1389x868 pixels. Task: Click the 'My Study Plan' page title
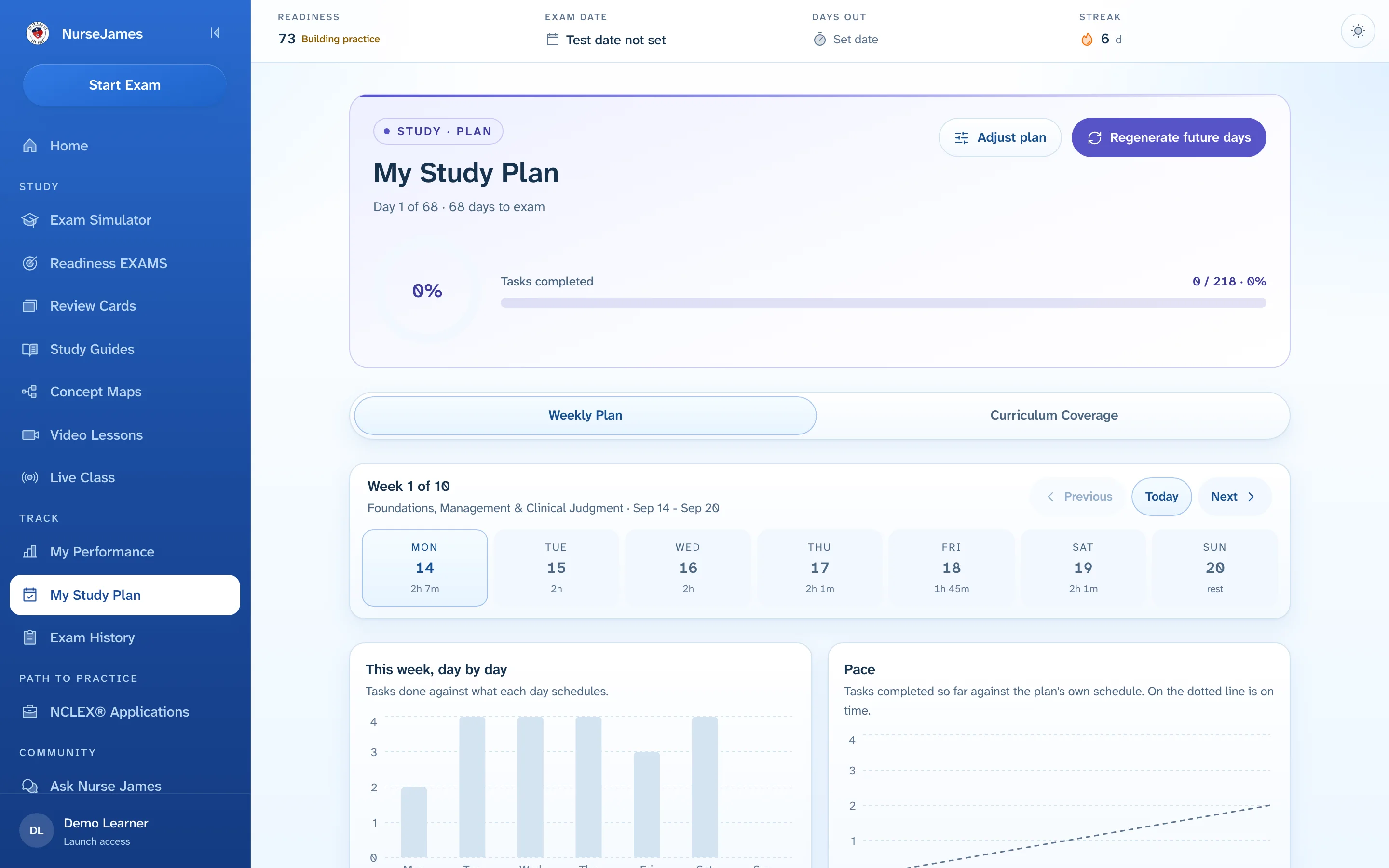(x=465, y=173)
